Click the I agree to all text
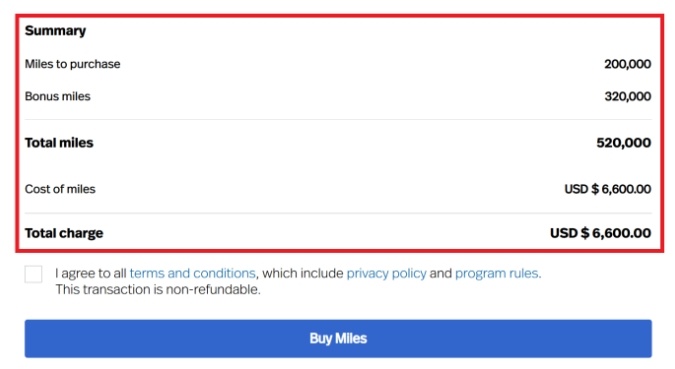Screen dimensions: 675x369 point(90,273)
